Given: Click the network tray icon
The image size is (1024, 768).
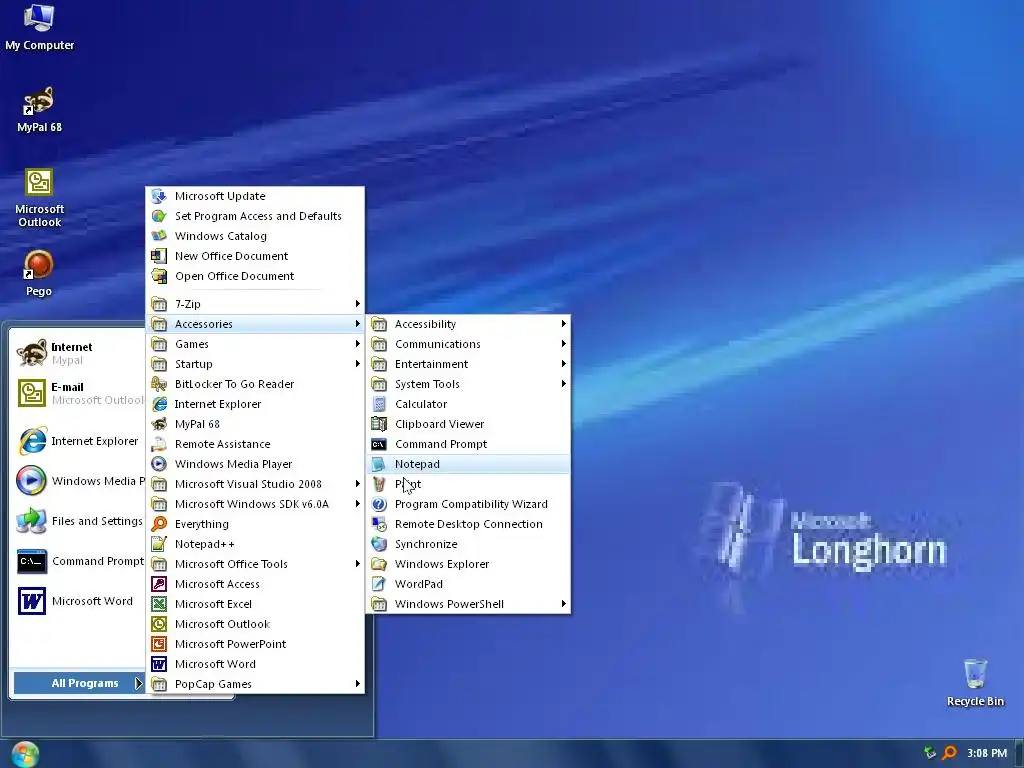Looking at the screenshot, I should point(929,753).
